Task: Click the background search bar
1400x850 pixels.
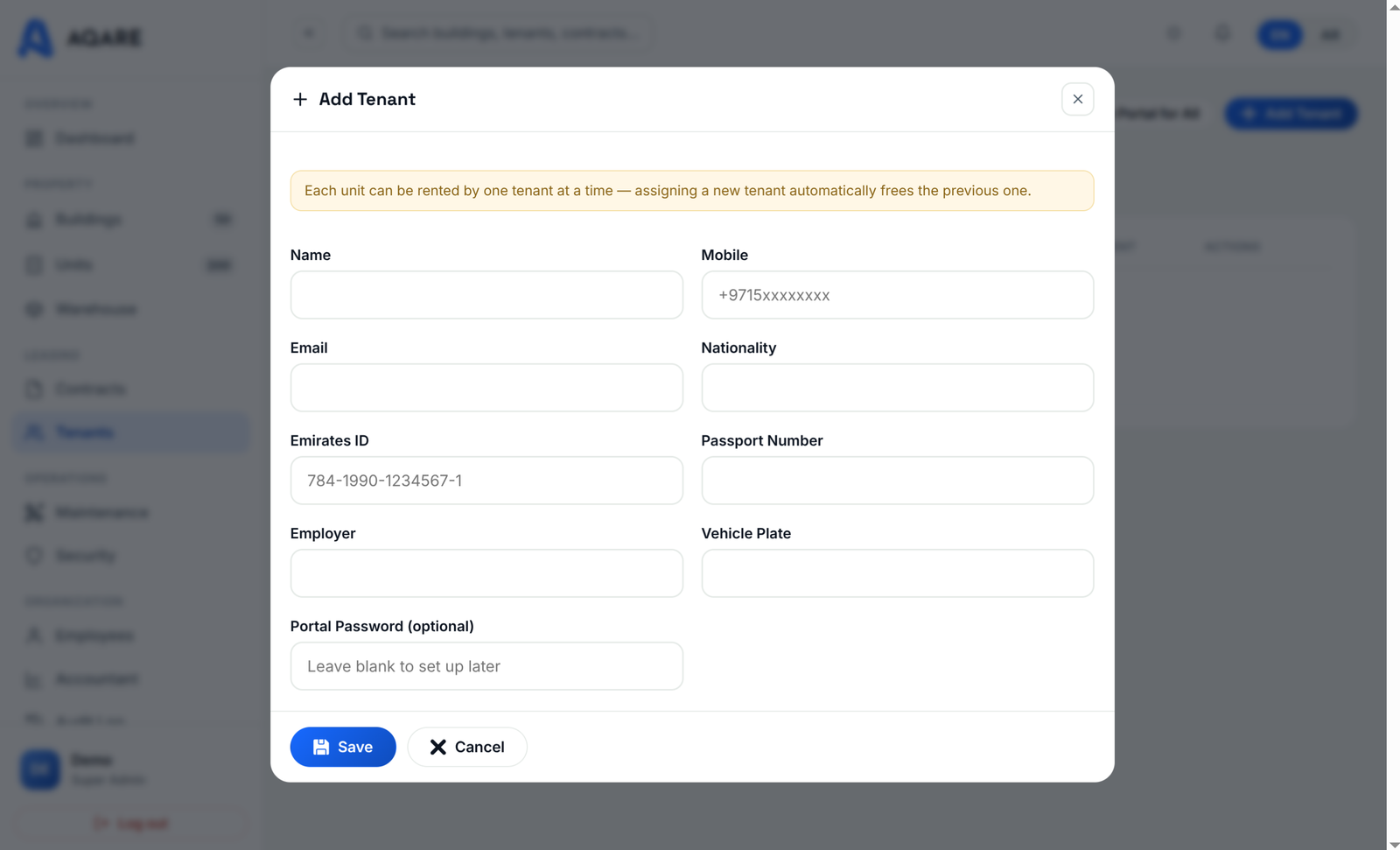Action: (x=498, y=33)
